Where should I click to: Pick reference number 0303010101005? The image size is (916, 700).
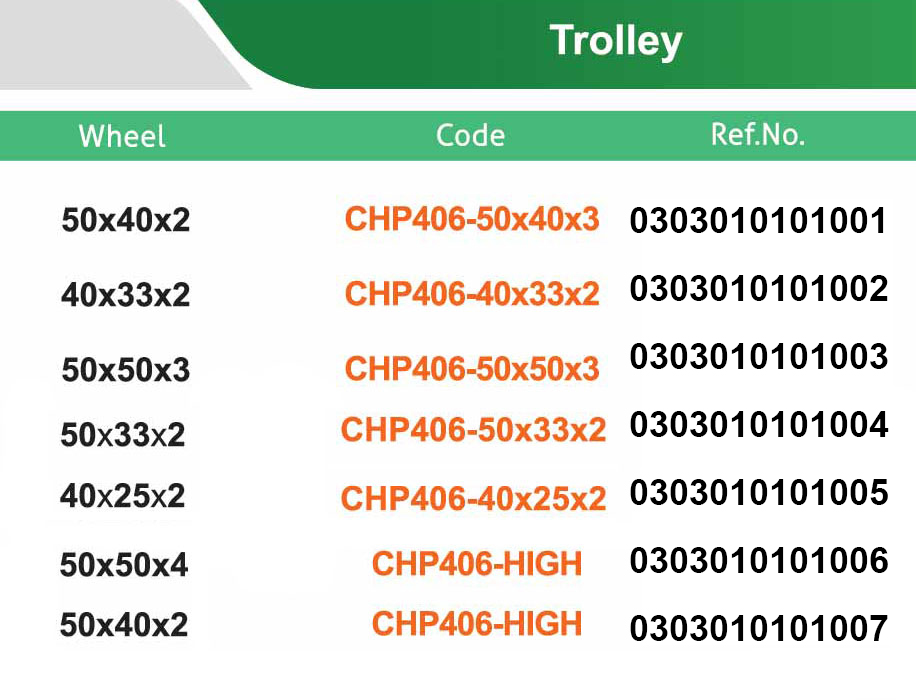[758, 493]
